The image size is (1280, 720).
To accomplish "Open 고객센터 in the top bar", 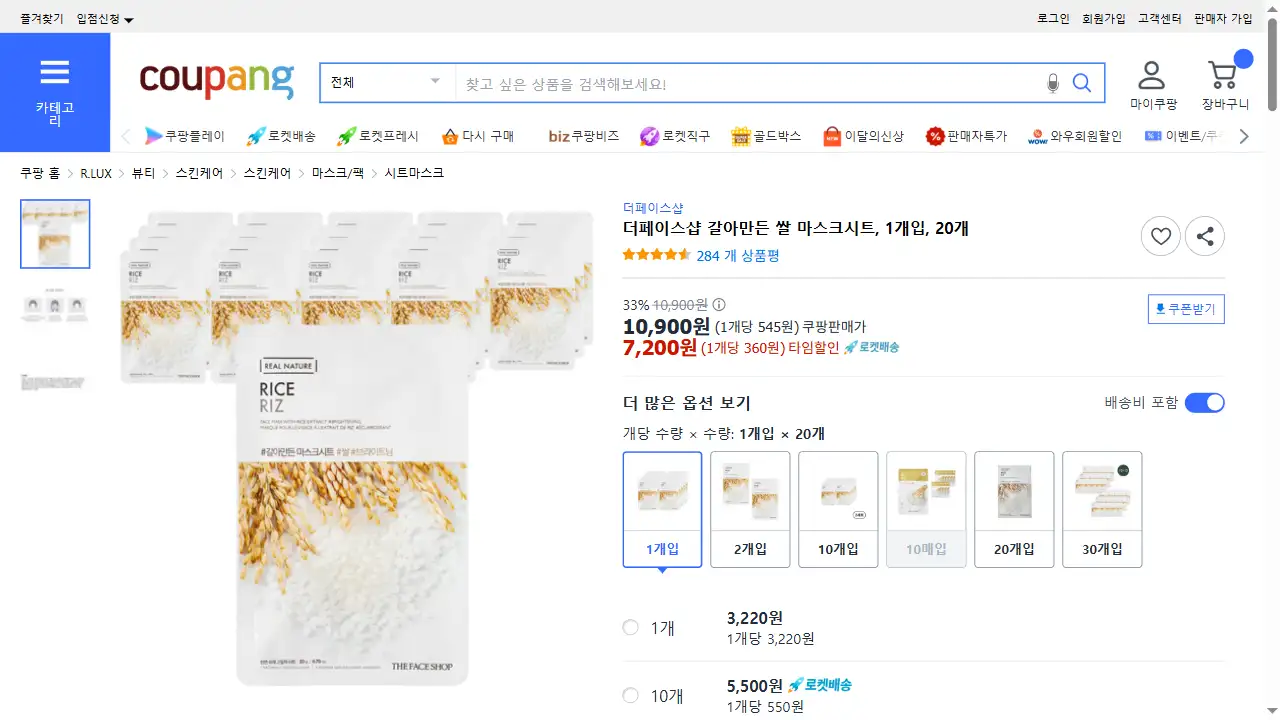I will [1160, 19].
